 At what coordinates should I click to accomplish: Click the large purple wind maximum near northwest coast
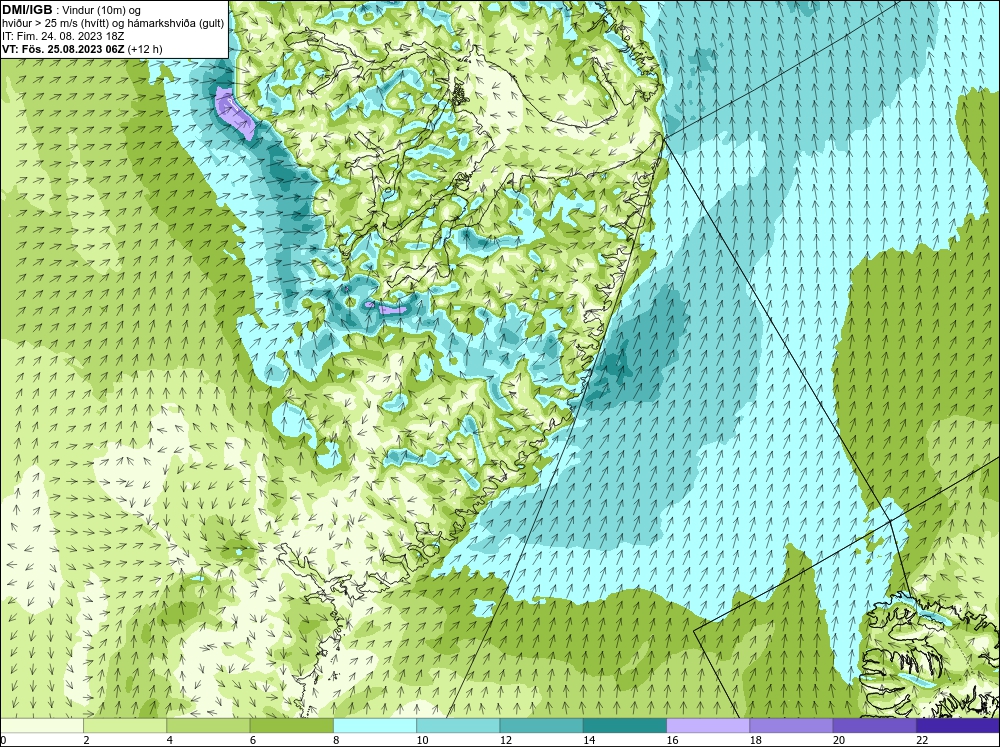point(234,113)
